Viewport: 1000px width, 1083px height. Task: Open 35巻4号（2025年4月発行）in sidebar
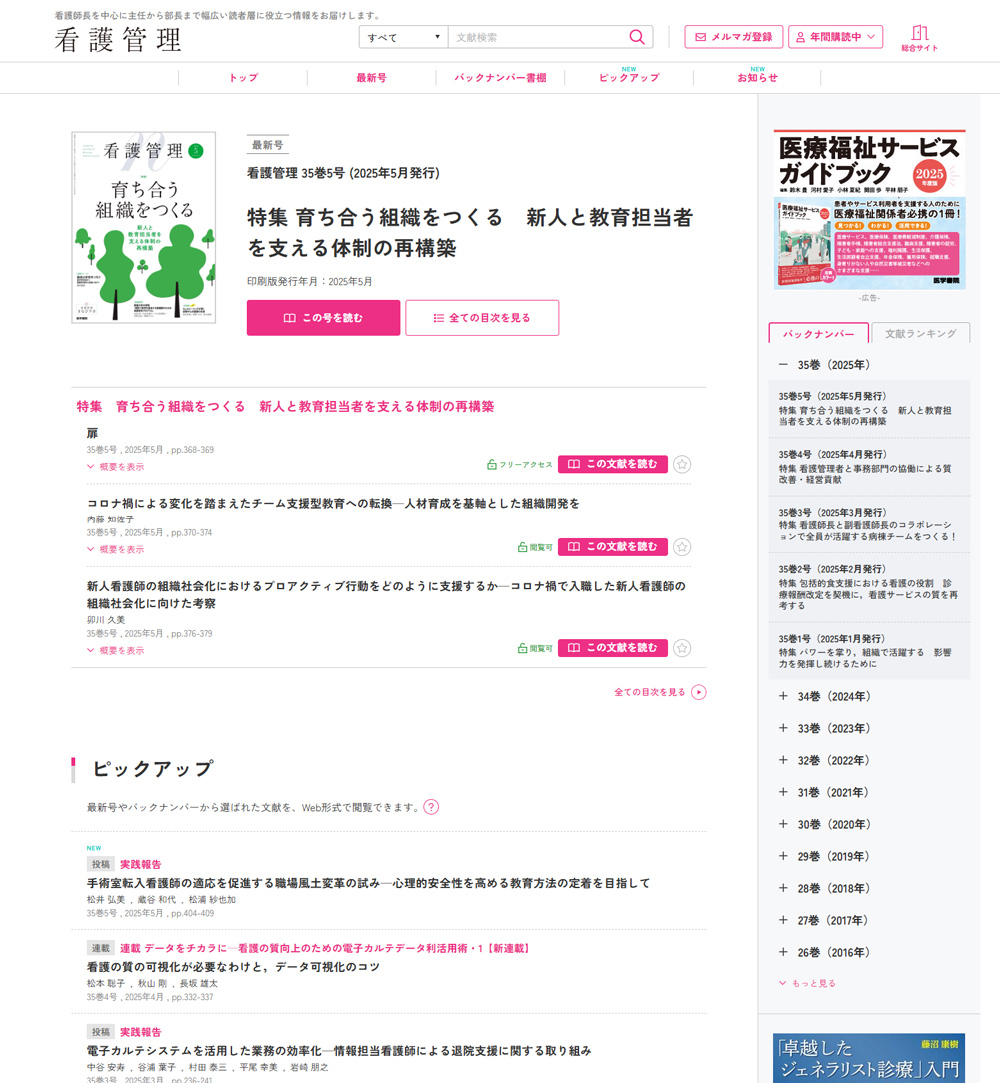(x=869, y=467)
